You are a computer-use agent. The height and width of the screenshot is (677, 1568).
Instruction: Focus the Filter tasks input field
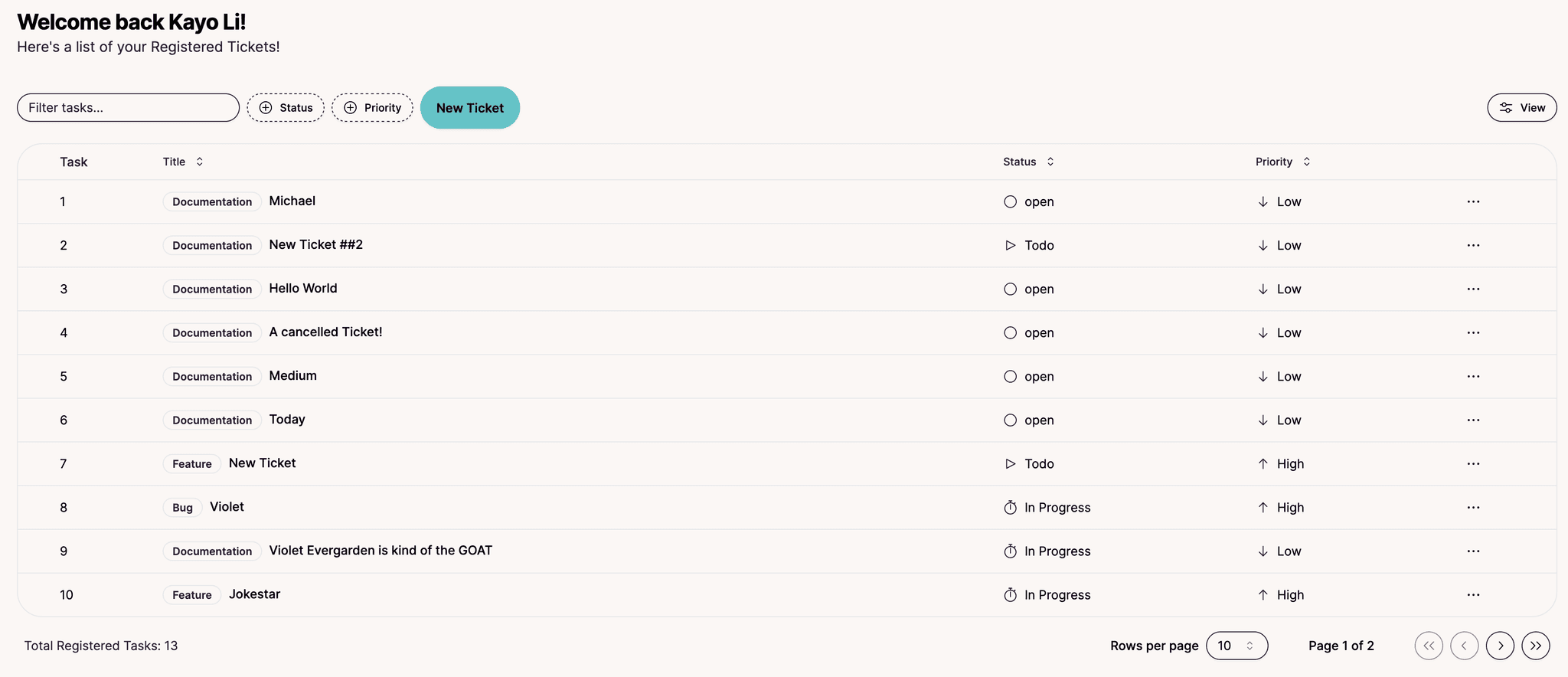coord(129,108)
